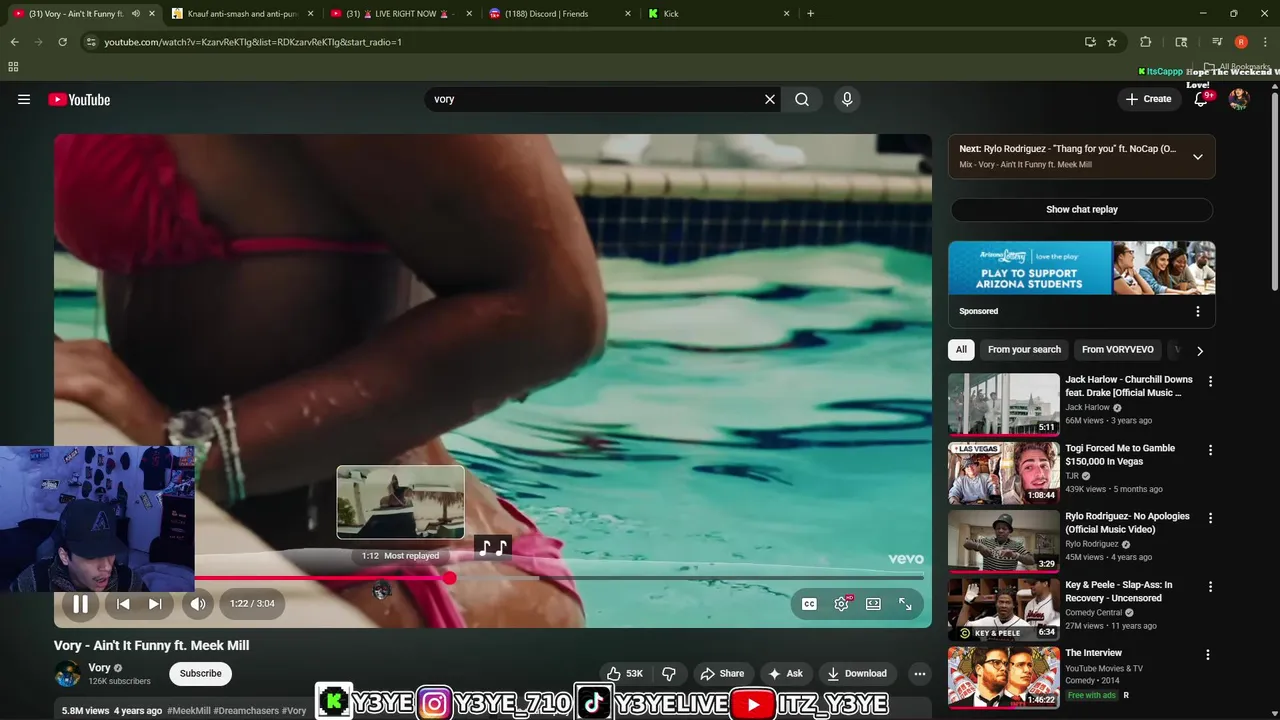Open options for Jack Harlow video

(1210, 381)
